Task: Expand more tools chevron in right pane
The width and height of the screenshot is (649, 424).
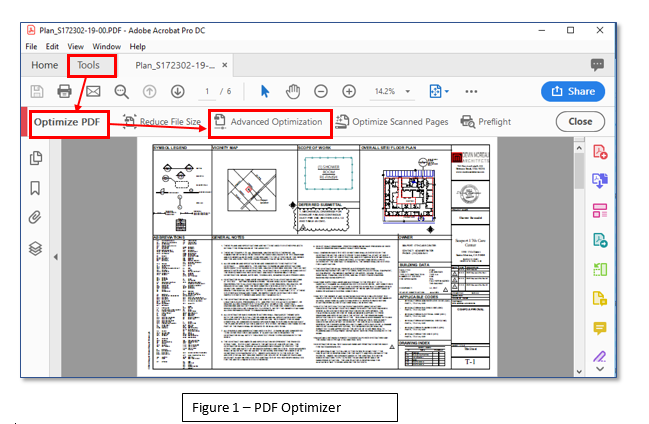Action: 600,369
